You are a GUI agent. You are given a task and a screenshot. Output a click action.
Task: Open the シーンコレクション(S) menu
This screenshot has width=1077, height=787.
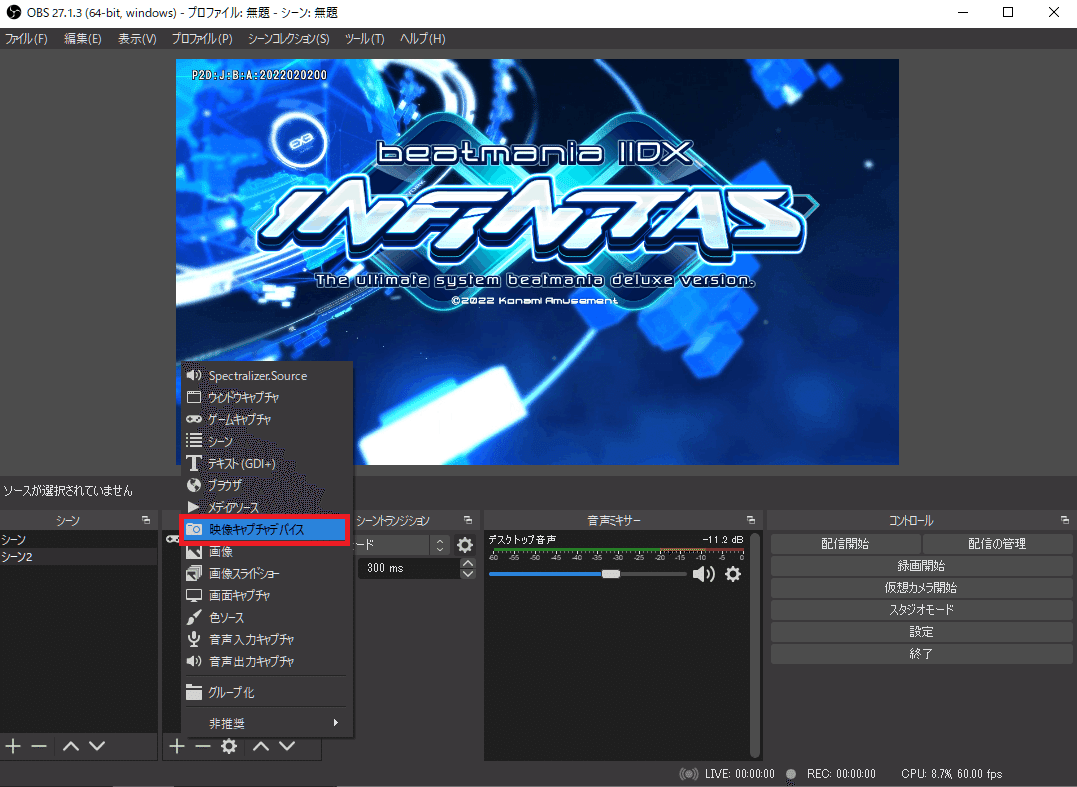288,38
